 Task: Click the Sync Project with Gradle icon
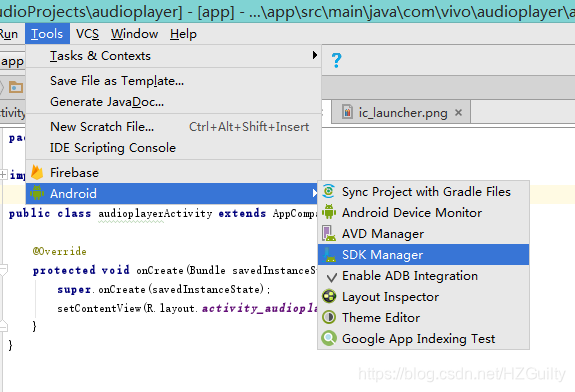(x=329, y=191)
